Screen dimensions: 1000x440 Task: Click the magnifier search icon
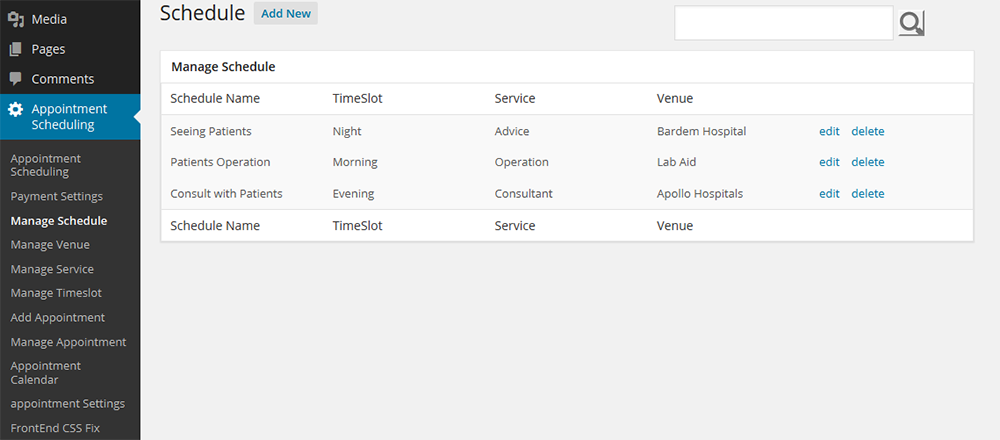pyautogui.click(x=911, y=23)
